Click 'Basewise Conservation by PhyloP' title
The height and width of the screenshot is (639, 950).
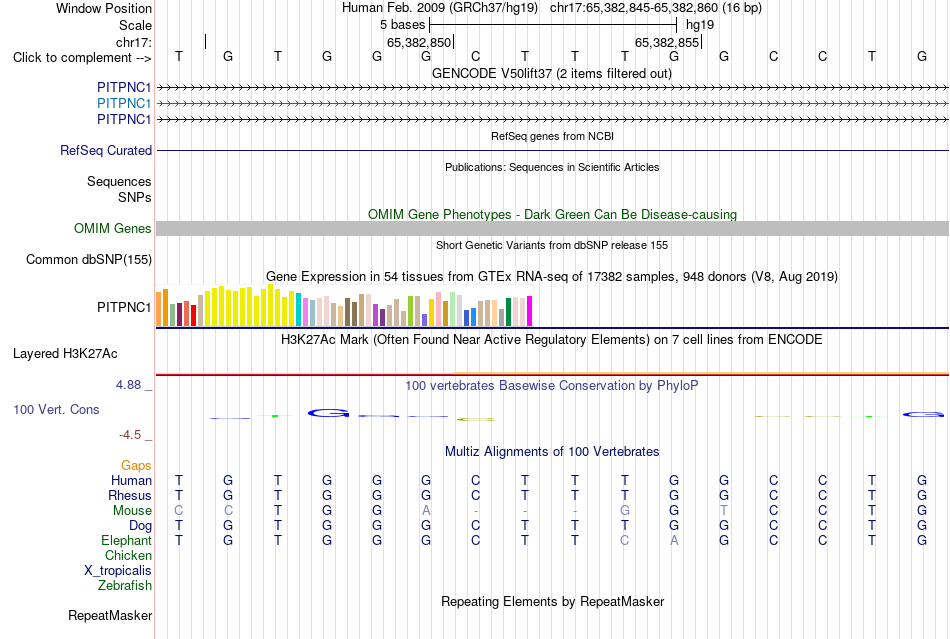coord(551,385)
